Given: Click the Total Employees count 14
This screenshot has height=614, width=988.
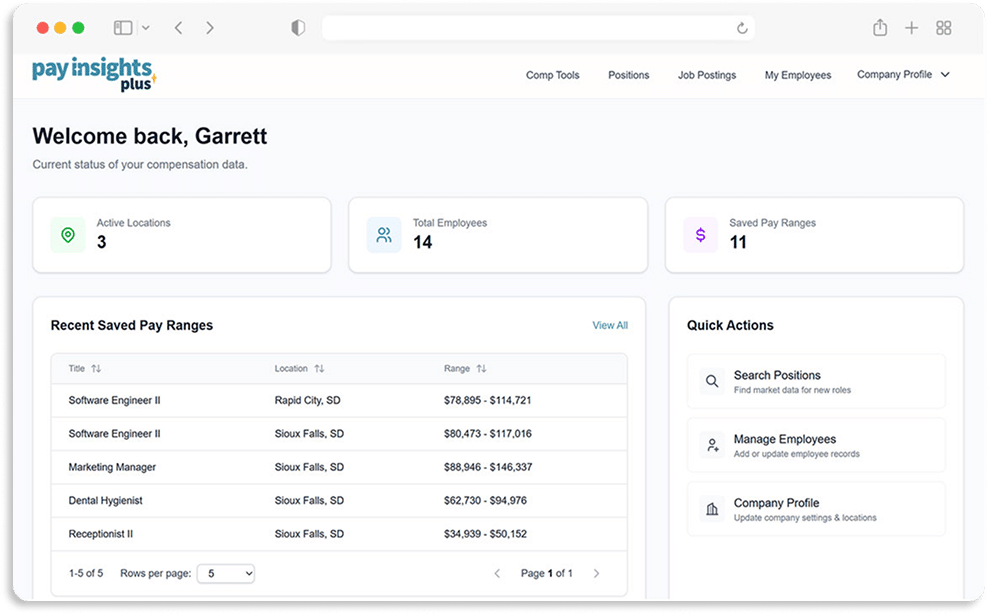Looking at the screenshot, I should pos(423,242).
